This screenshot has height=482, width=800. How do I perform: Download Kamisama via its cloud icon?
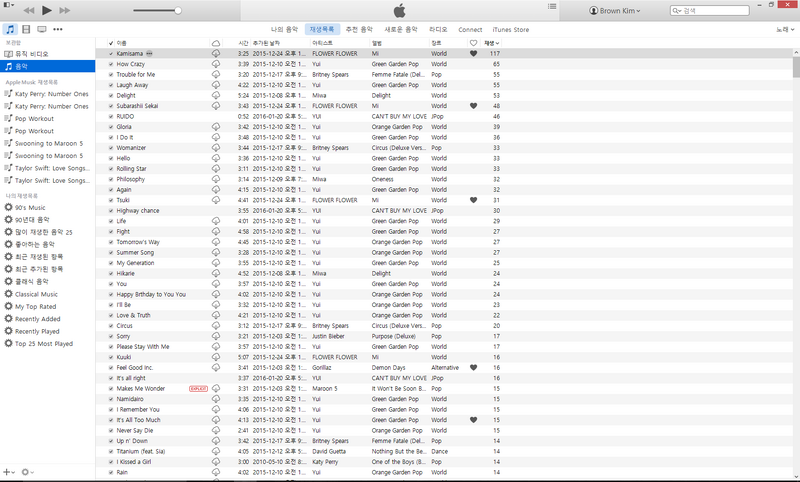[x=216, y=54]
